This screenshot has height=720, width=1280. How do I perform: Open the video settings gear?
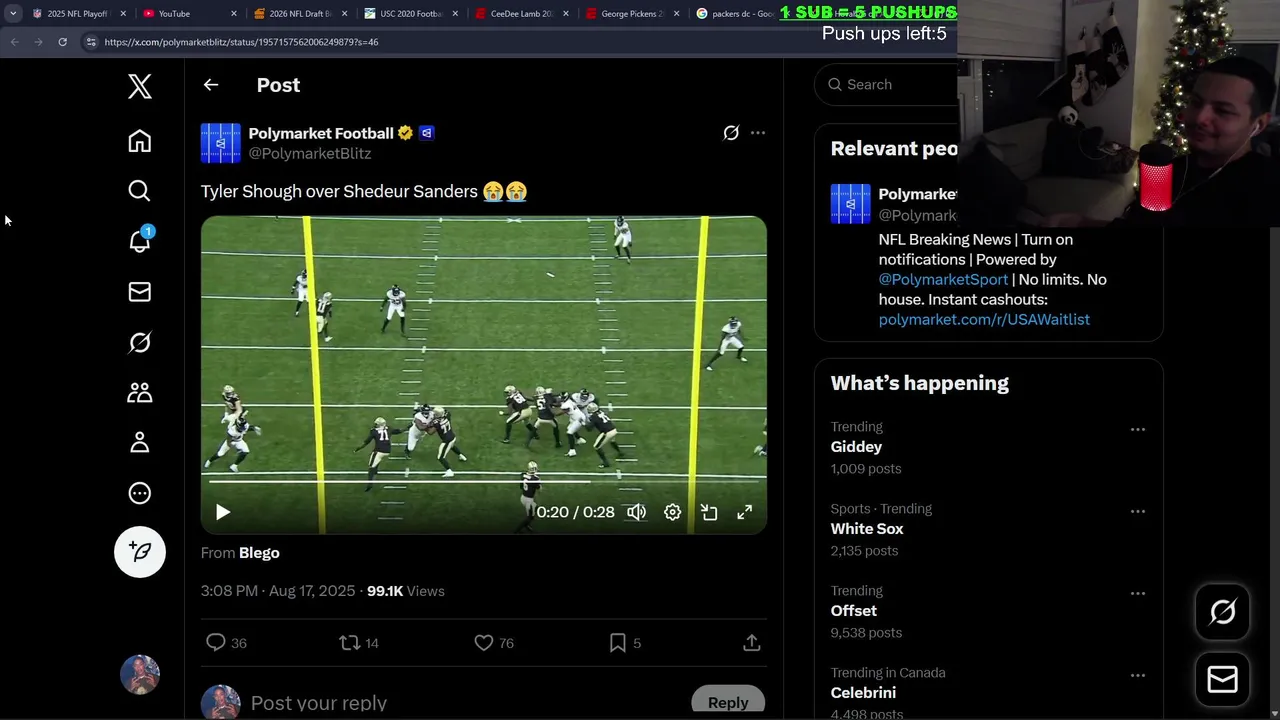[x=673, y=512]
